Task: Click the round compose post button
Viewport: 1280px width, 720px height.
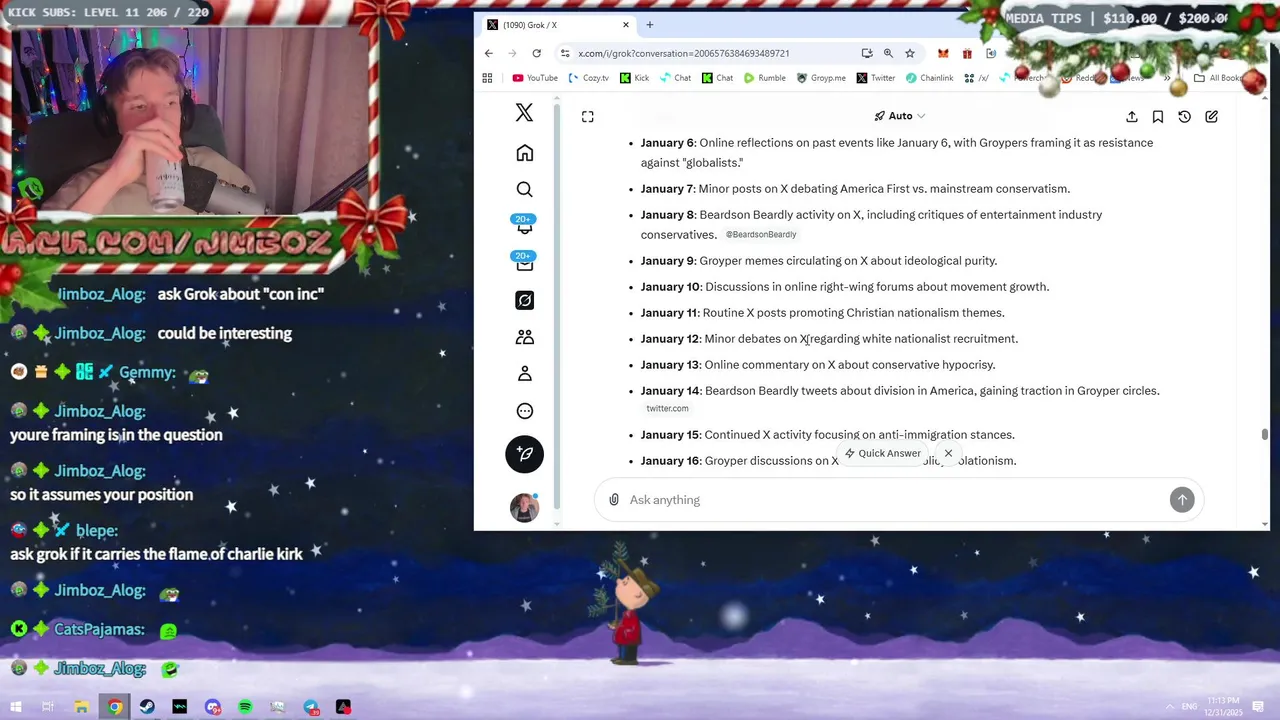Action: coord(524,454)
